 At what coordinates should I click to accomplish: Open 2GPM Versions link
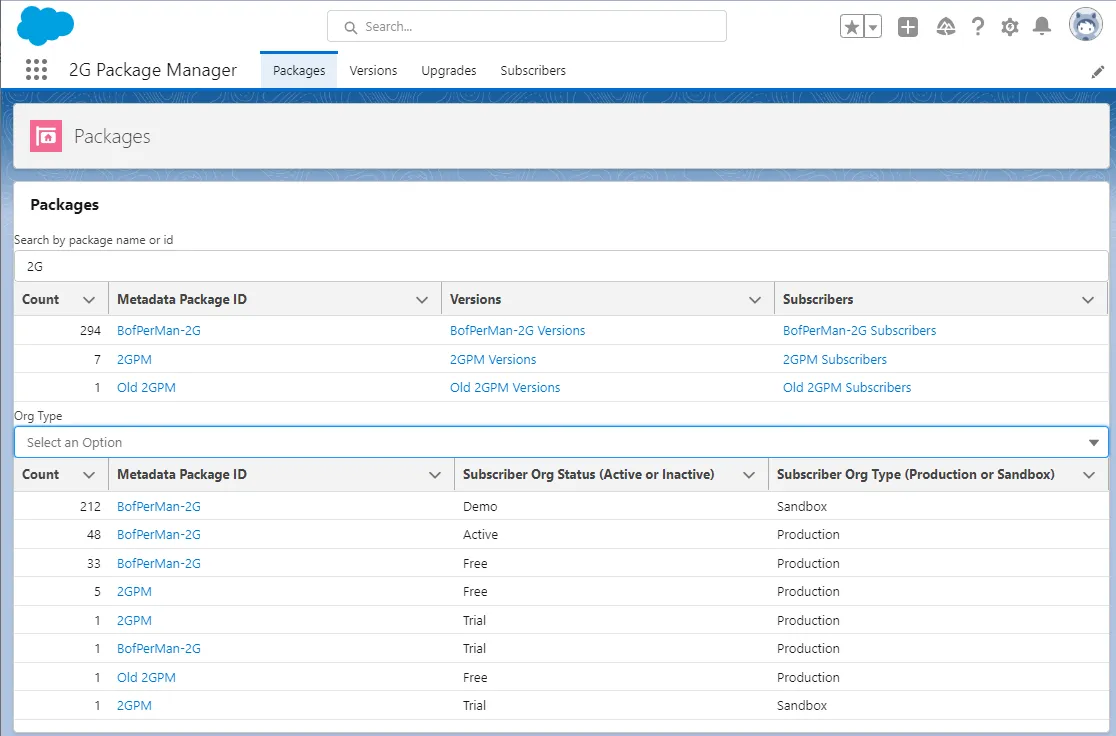pos(493,359)
